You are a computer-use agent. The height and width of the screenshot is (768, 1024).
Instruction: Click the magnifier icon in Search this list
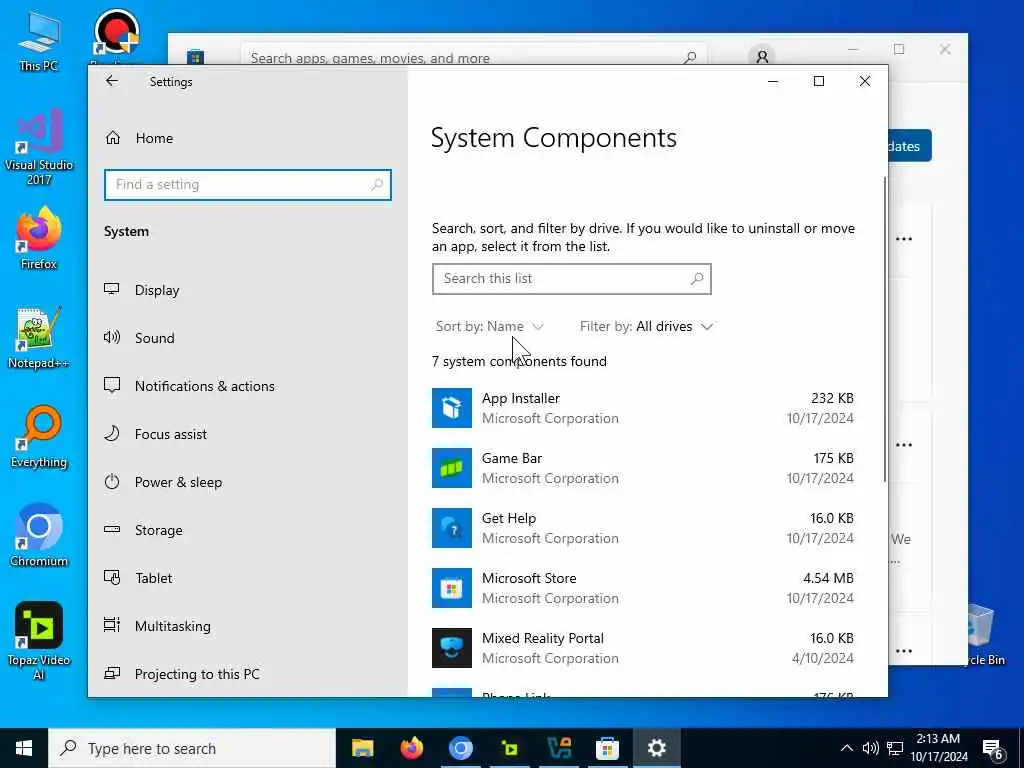[x=697, y=279]
